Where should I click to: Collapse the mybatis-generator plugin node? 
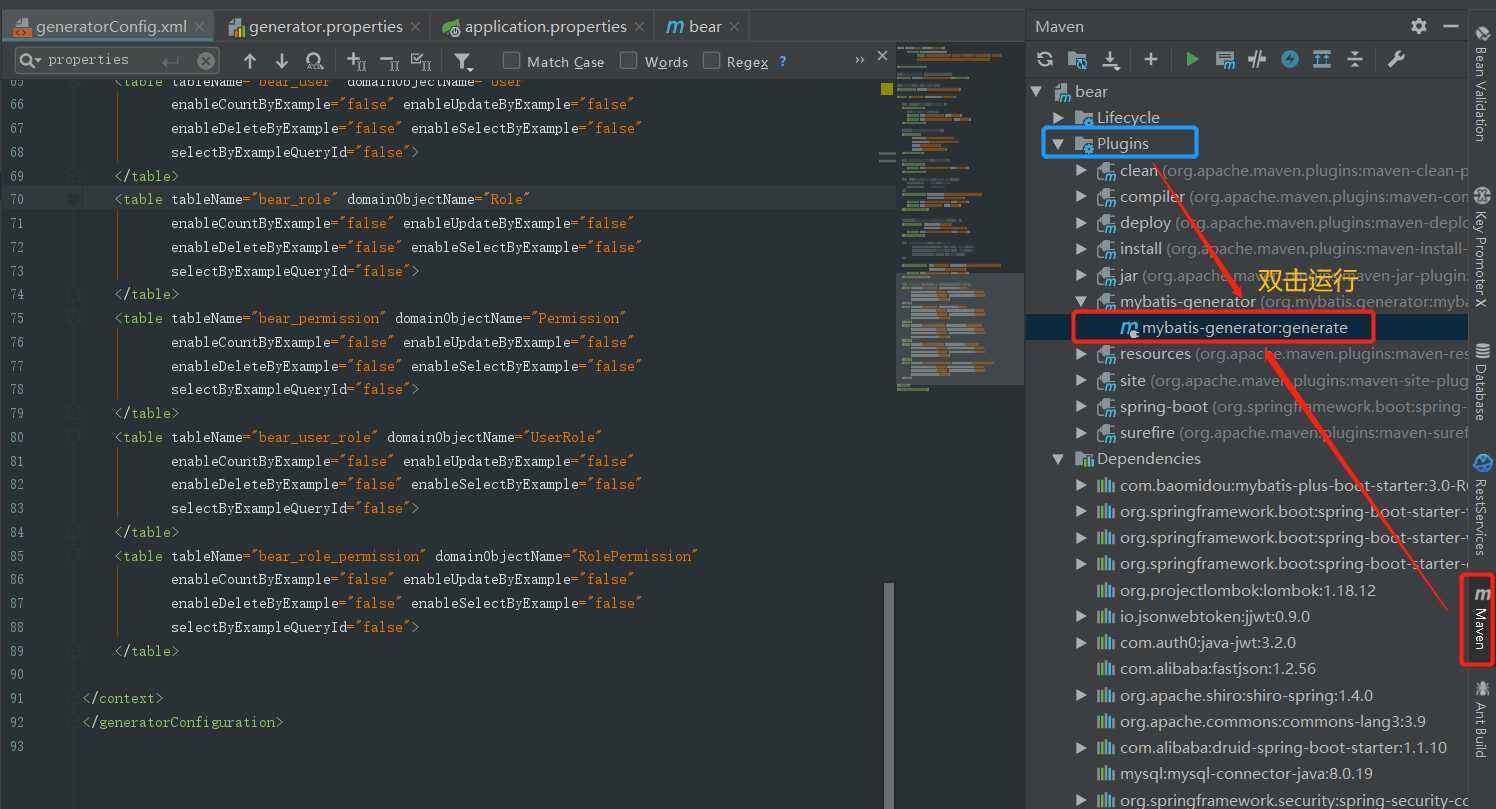pos(1081,301)
